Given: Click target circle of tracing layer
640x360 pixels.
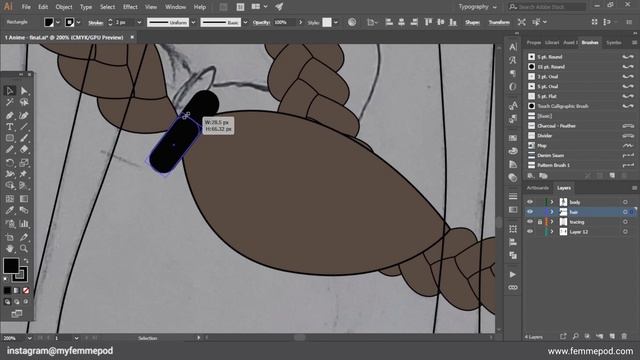Looking at the screenshot, I should click(x=625, y=222).
